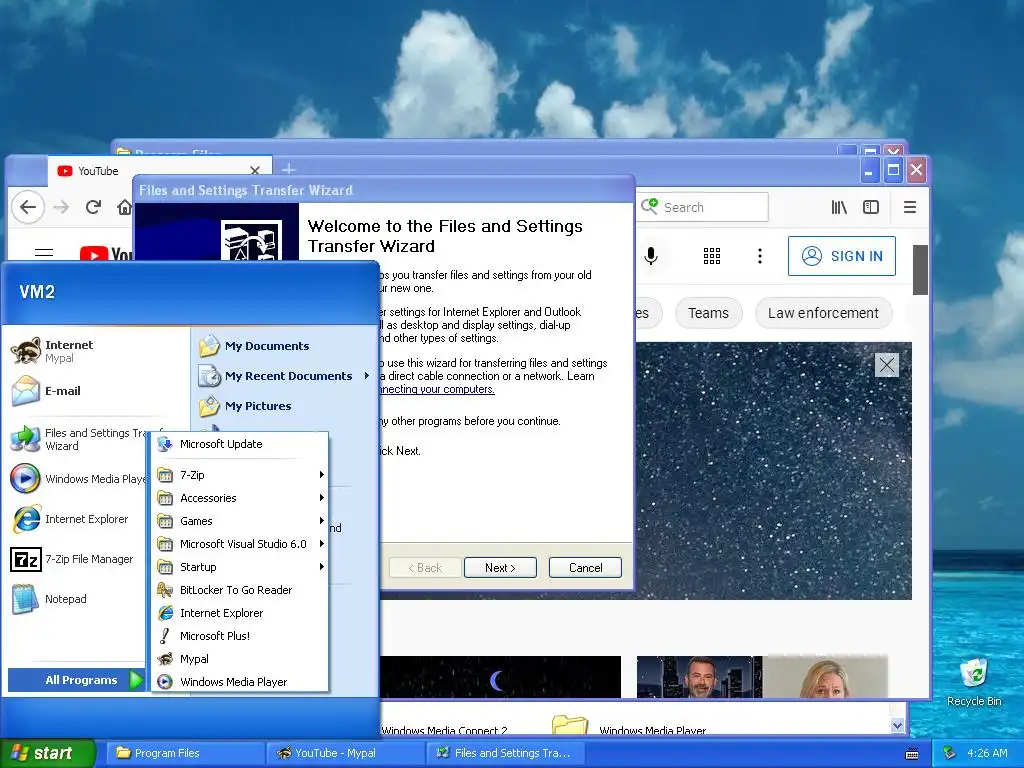Select the Teams filter chip
Viewport: 1024px width, 768px height.
709,313
